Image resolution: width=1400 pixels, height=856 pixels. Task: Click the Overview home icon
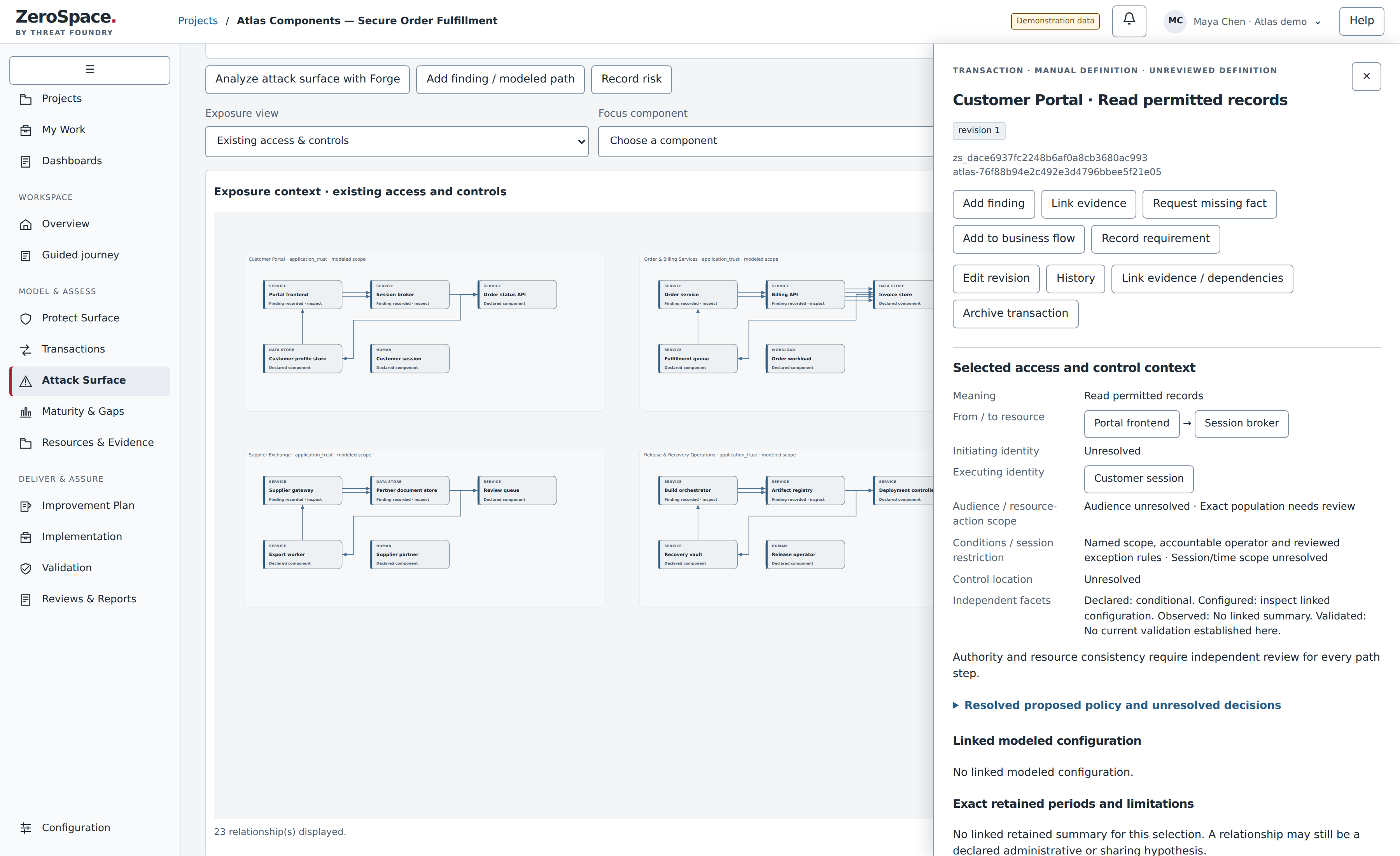pyautogui.click(x=26, y=225)
